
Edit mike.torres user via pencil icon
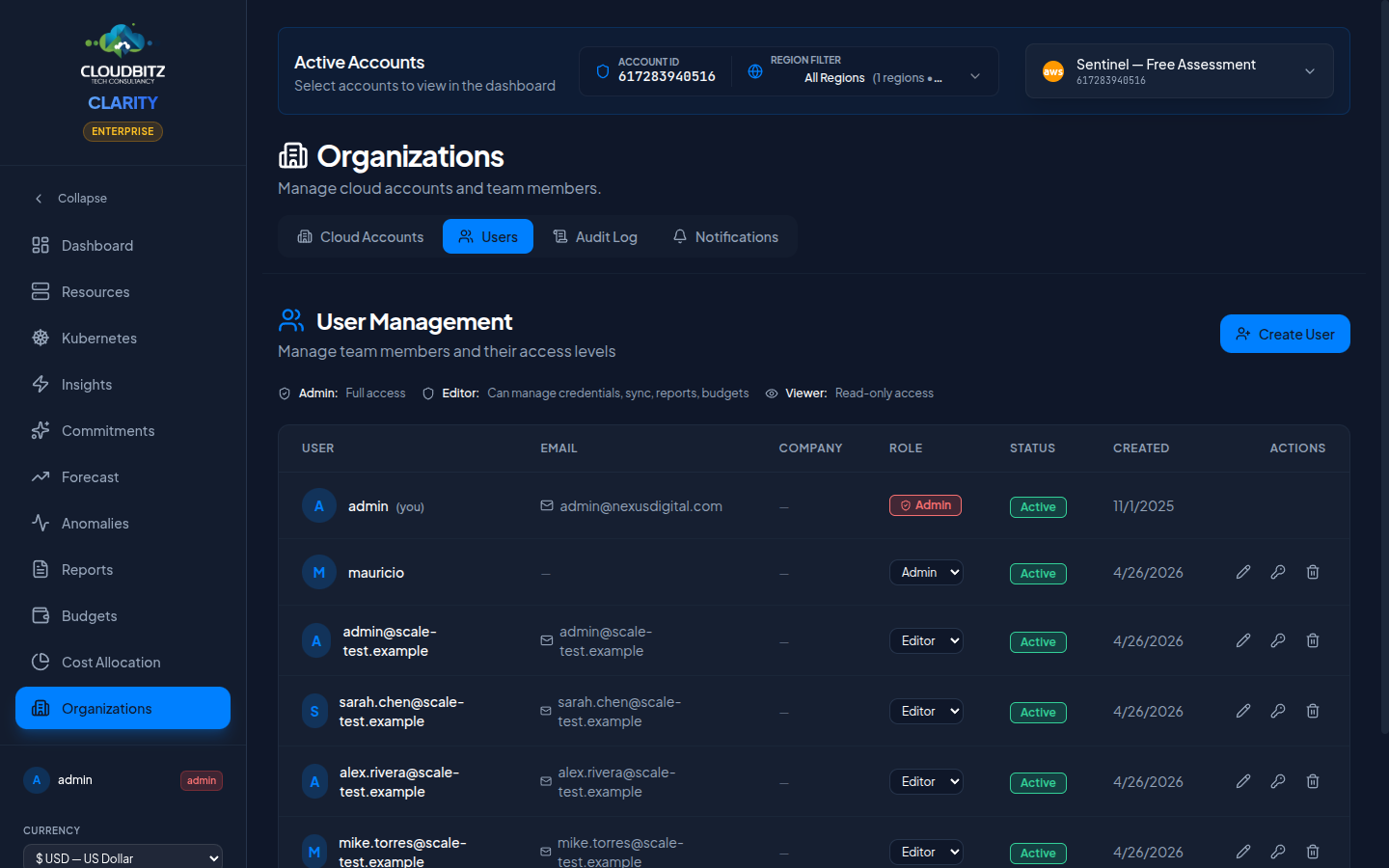click(x=1243, y=852)
